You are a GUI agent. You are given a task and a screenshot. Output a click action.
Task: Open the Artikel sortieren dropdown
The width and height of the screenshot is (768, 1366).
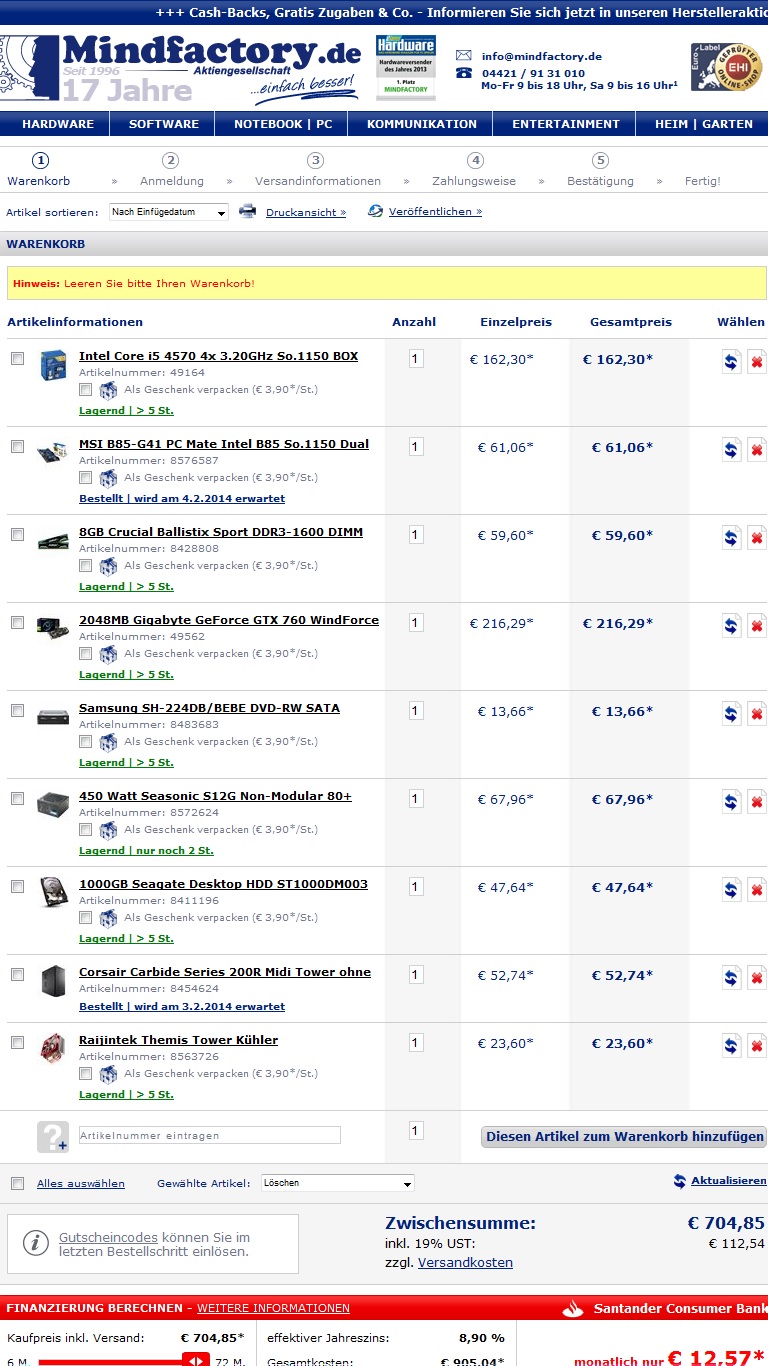click(168, 212)
